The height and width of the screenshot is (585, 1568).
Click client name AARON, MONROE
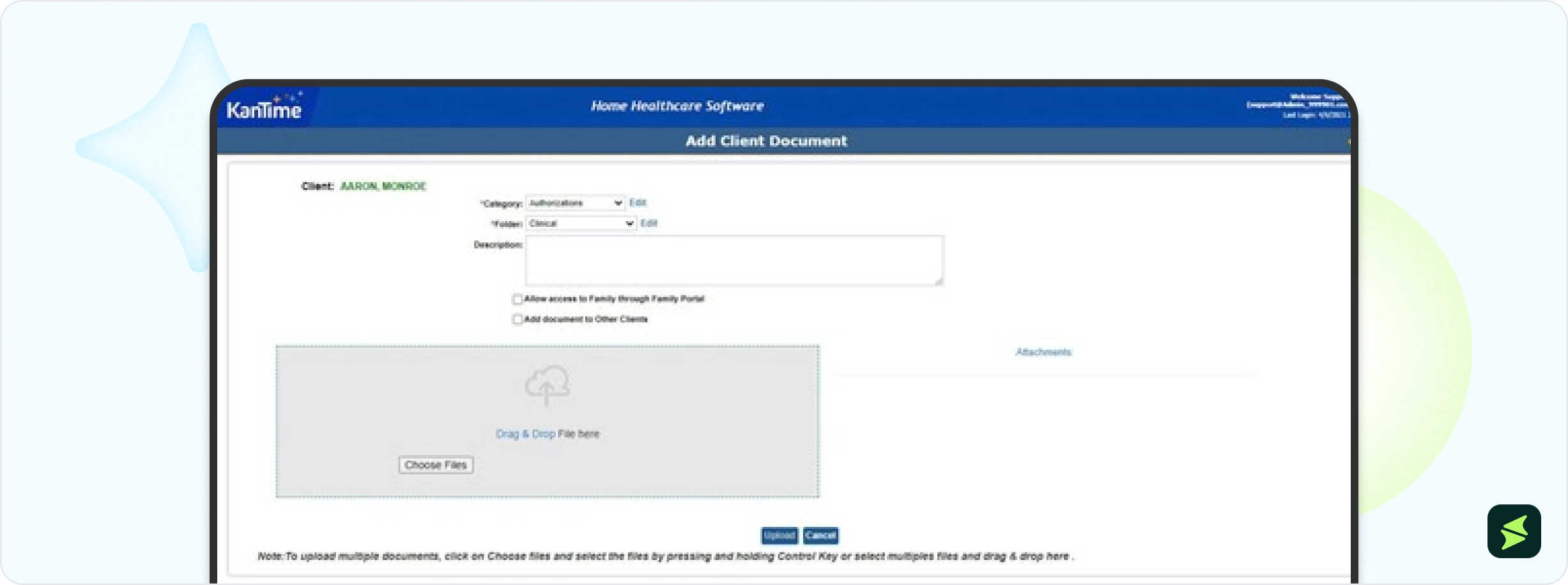click(x=383, y=186)
